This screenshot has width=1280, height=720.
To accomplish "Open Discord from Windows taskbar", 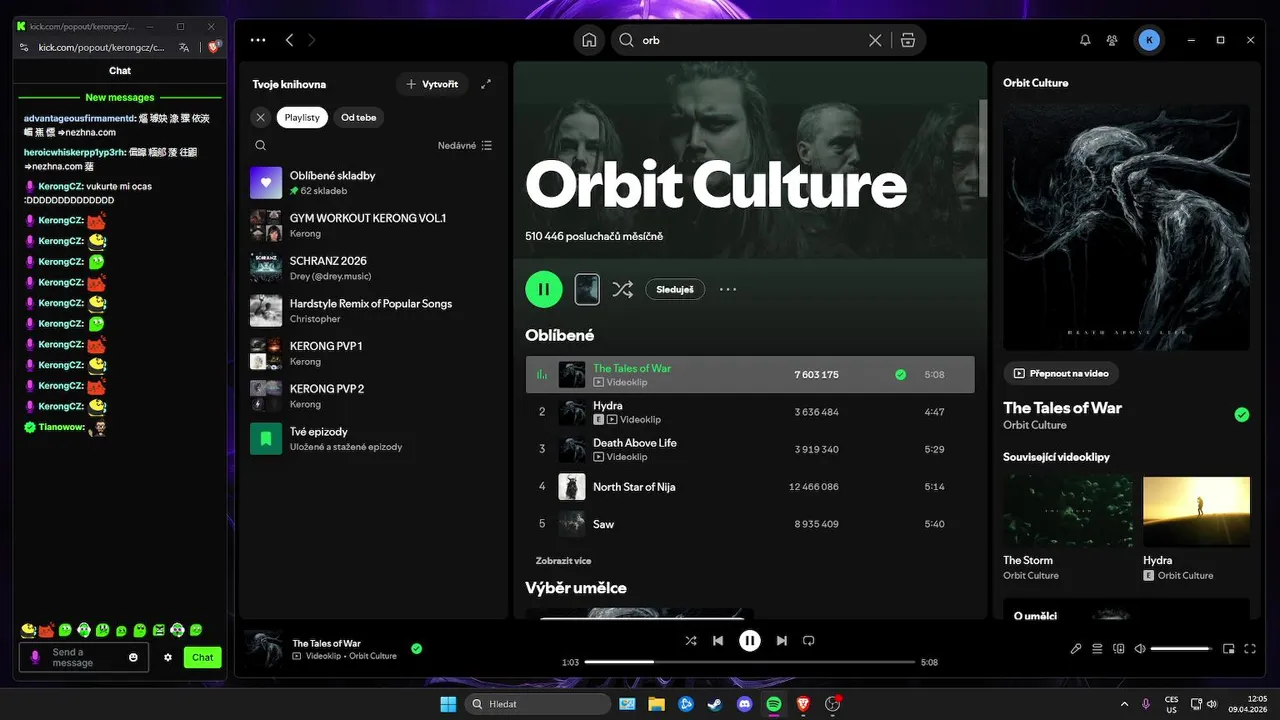I will point(744,704).
